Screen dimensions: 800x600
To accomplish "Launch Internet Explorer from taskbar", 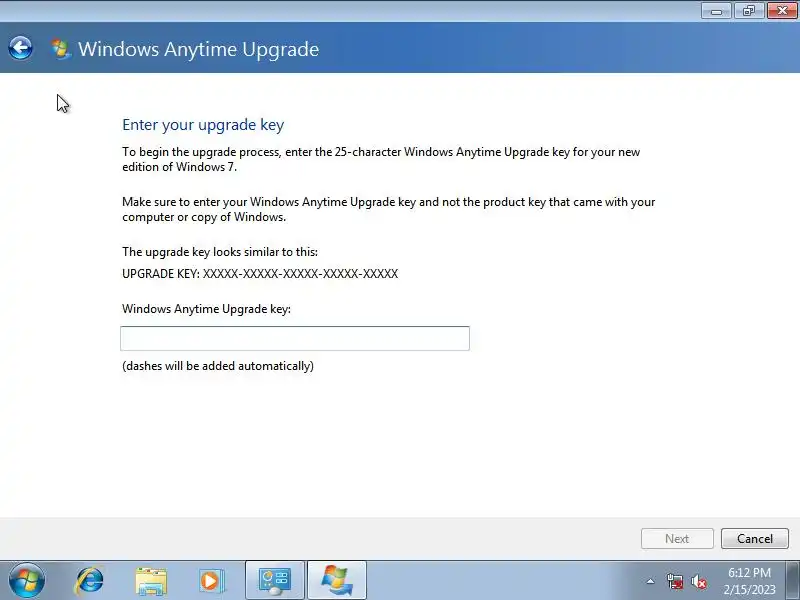I will (x=90, y=581).
